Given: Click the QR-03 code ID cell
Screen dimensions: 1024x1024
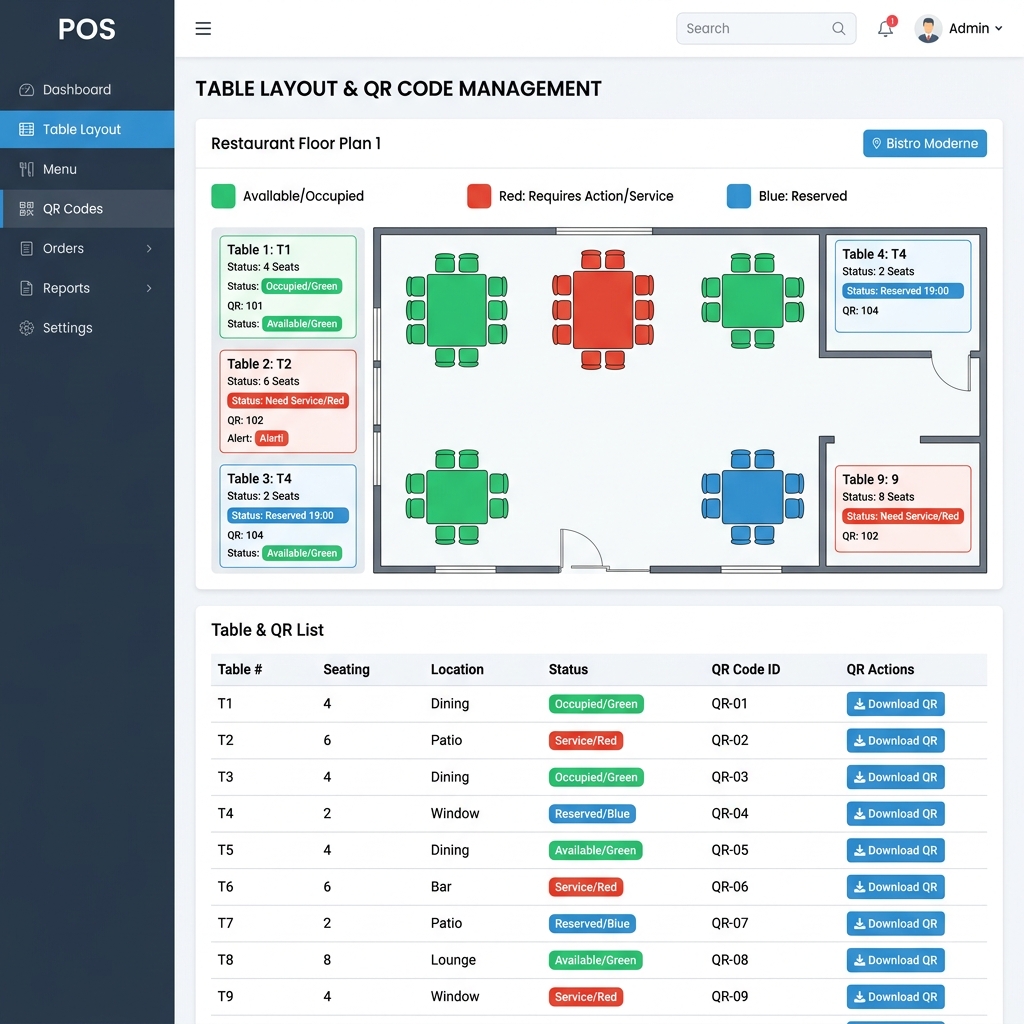Looking at the screenshot, I should click(x=729, y=777).
